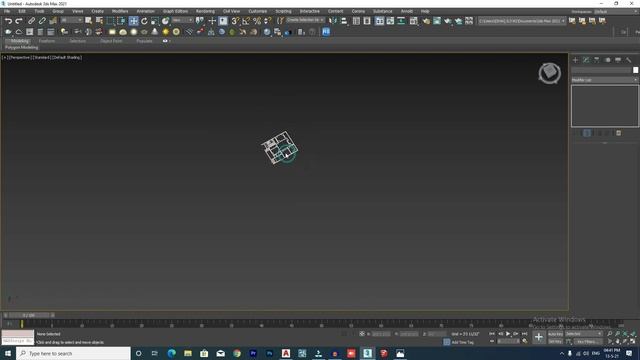
Task: Open the Select by Name dialog icon
Action: click(x=99, y=21)
